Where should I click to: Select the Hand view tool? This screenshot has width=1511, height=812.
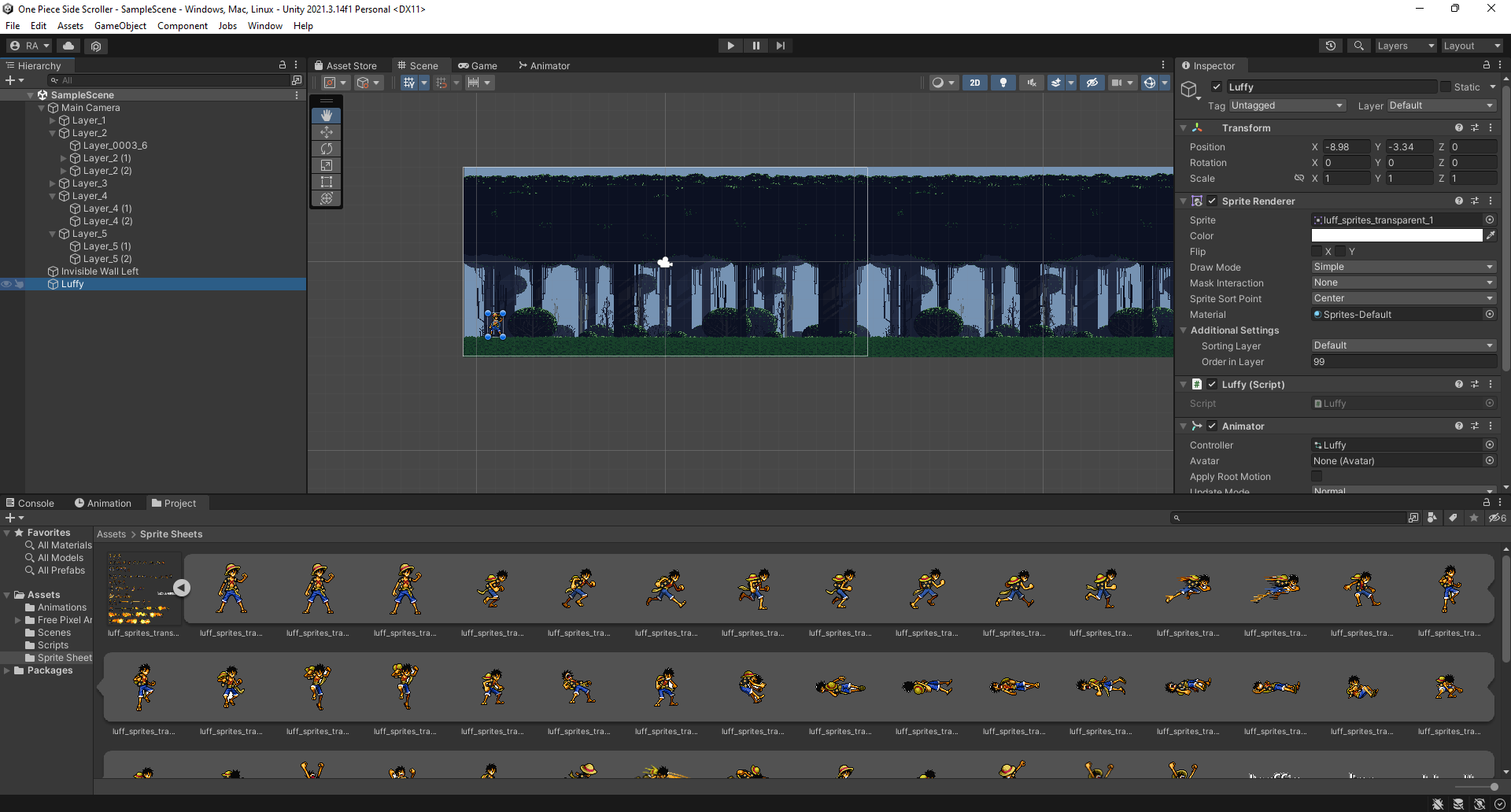[327, 116]
